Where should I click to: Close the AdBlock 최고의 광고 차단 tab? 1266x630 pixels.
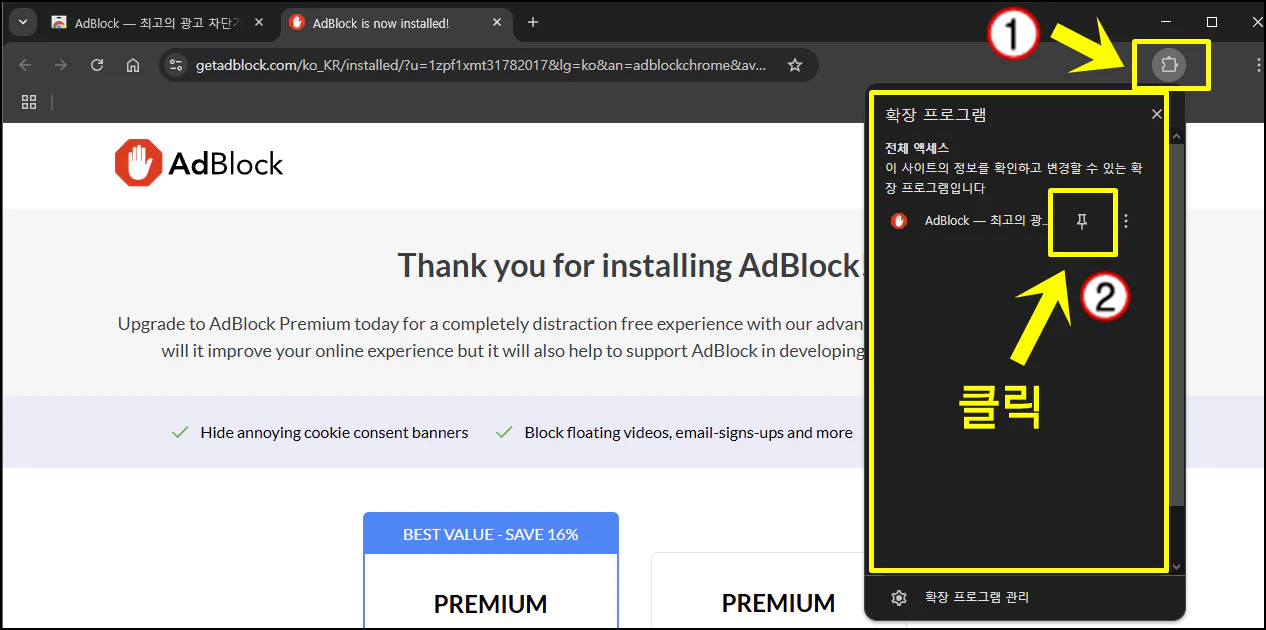tap(258, 23)
